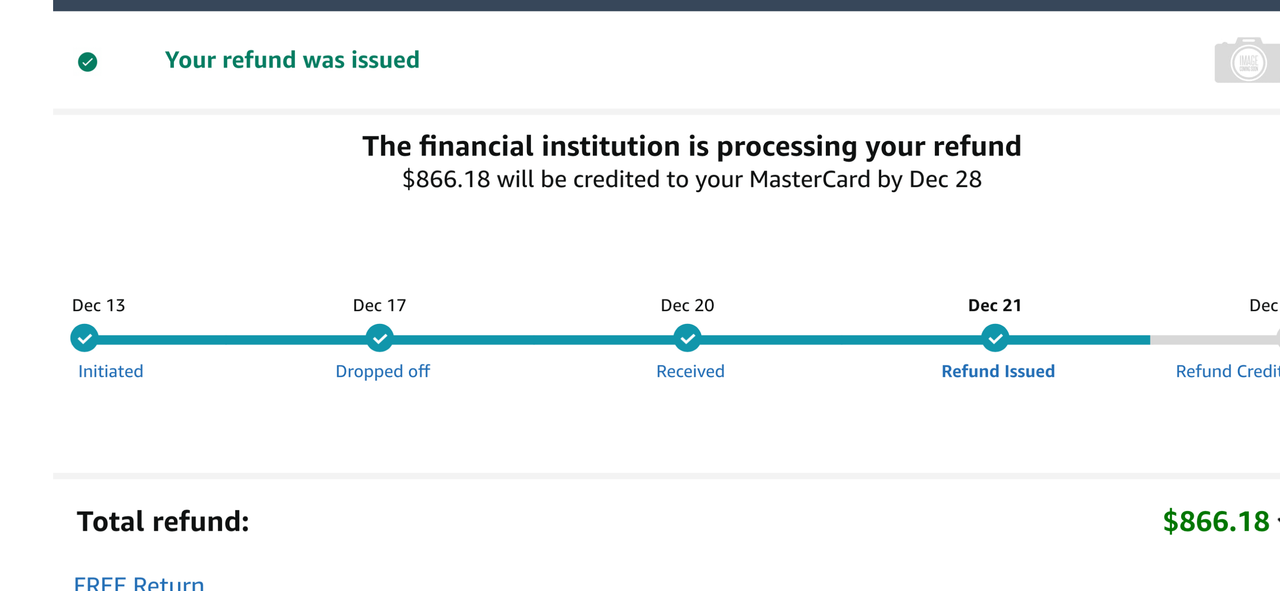Click the bold Dec 21 date label
The height and width of the screenshot is (591, 1280).
[x=995, y=305]
